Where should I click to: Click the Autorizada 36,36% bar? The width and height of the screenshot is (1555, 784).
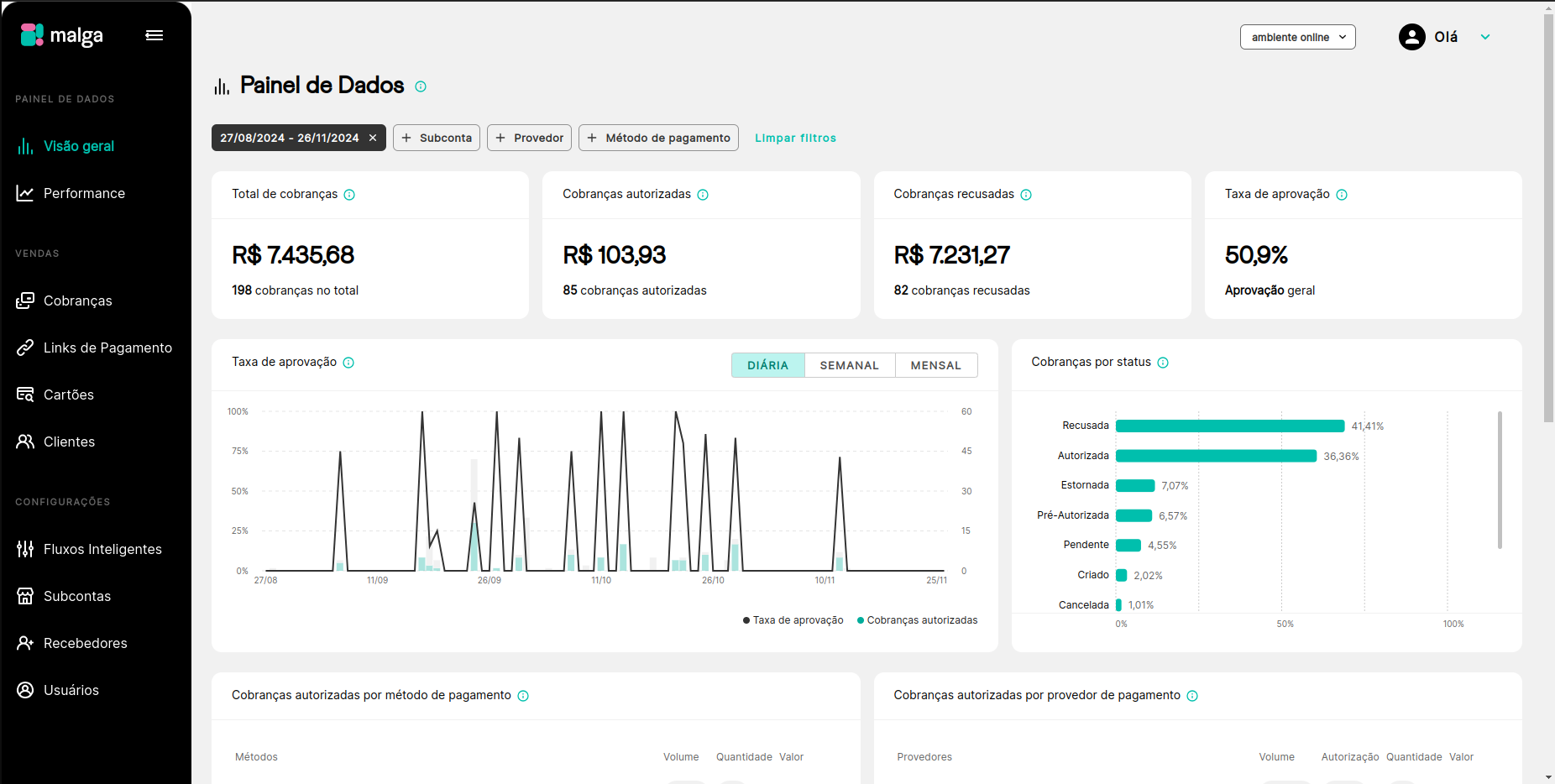(1216, 456)
